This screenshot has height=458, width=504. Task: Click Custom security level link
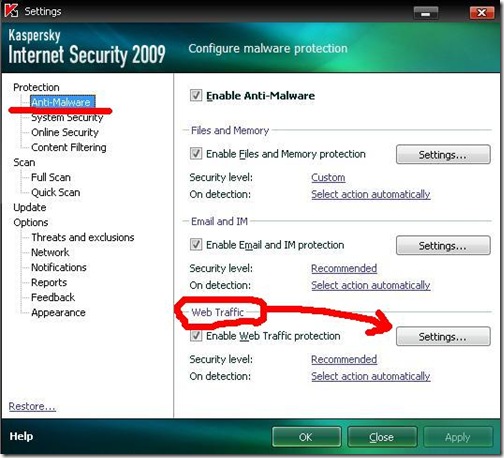tap(328, 177)
